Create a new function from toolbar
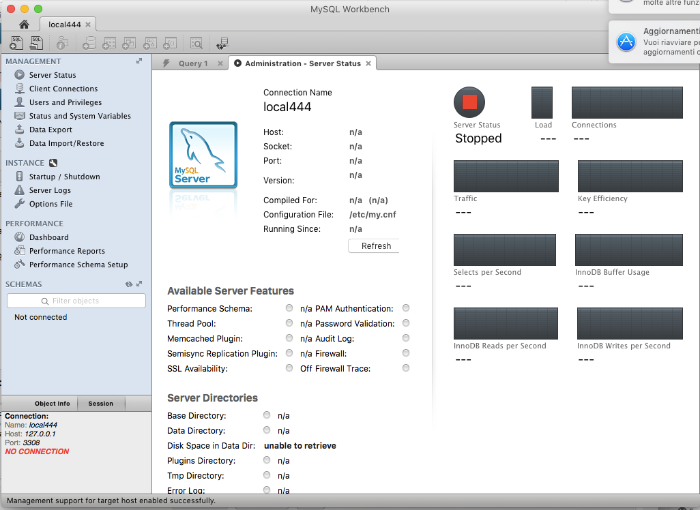 [x=170, y=43]
